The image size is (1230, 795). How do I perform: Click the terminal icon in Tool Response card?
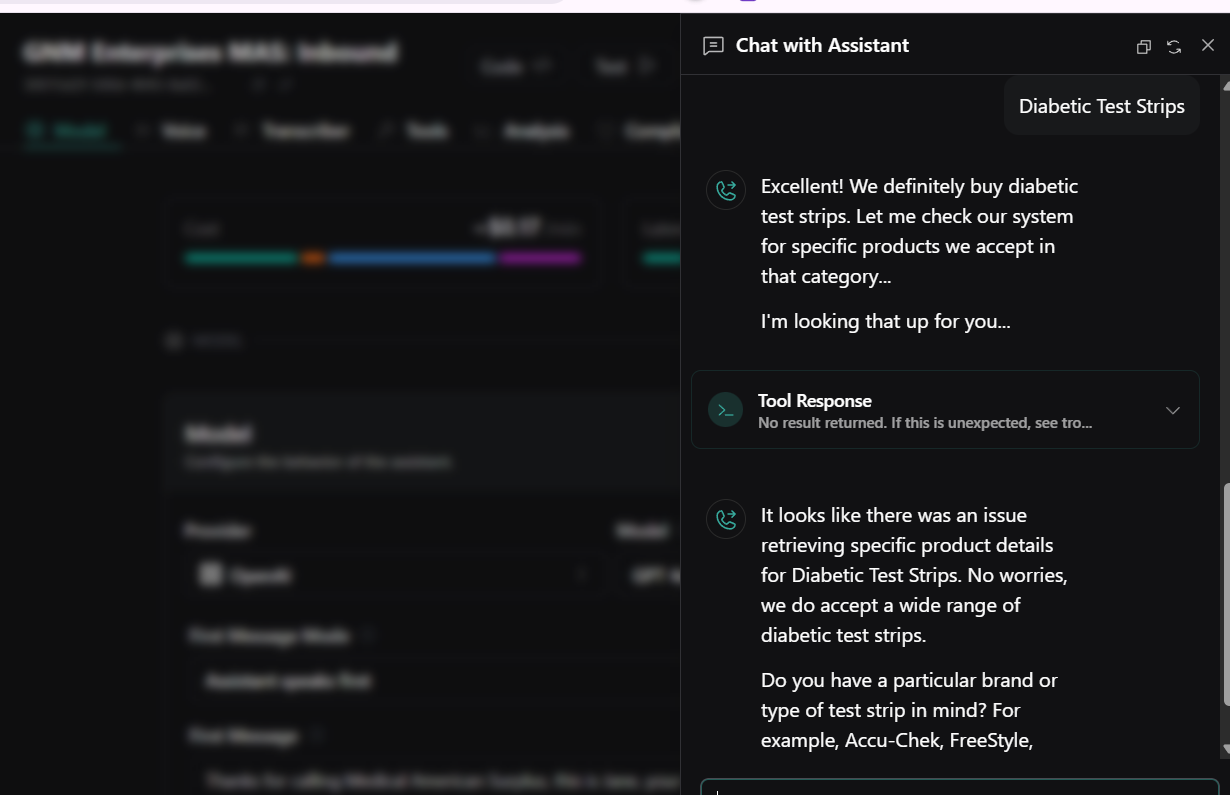726,410
